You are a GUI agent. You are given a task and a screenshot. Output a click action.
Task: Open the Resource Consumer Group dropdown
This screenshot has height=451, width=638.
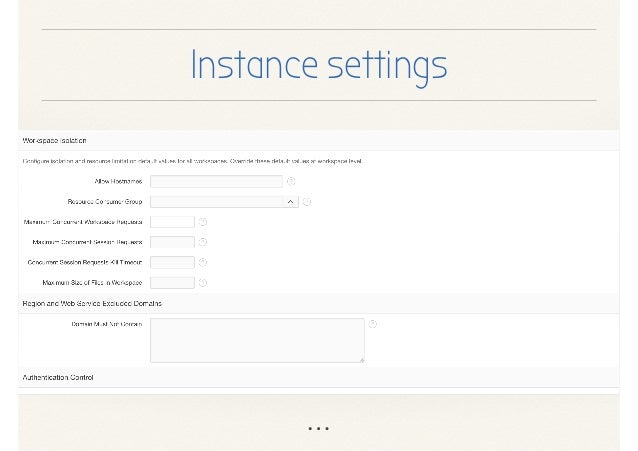(x=224, y=202)
